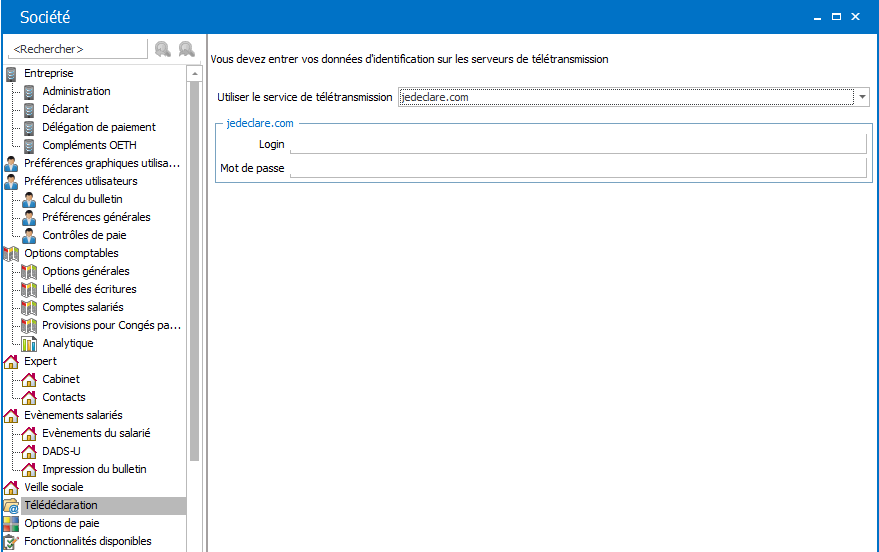Click the Options de paie colored icon

[11, 523]
